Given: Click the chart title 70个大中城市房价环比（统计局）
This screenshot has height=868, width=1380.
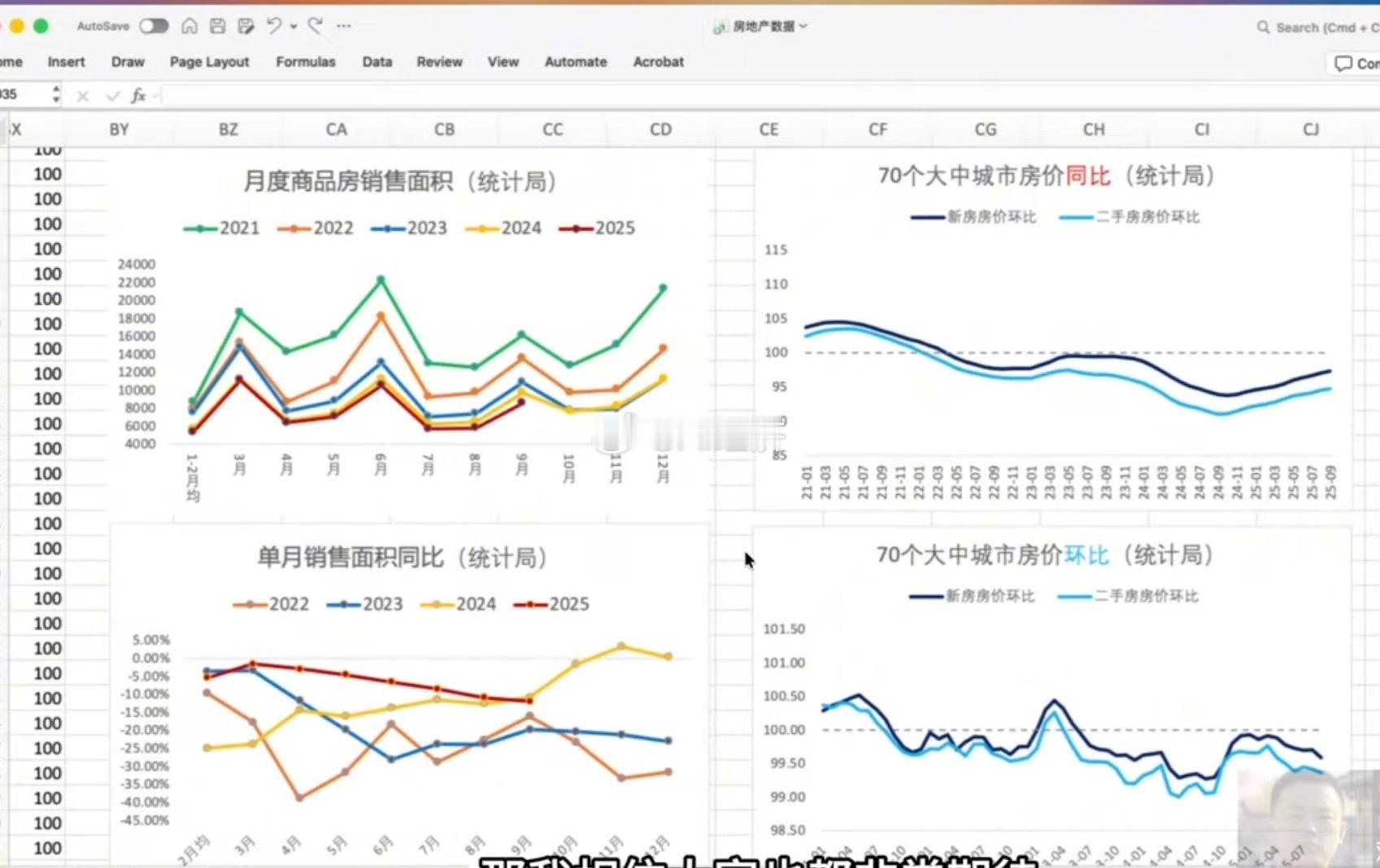Looking at the screenshot, I should (1045, 555).
